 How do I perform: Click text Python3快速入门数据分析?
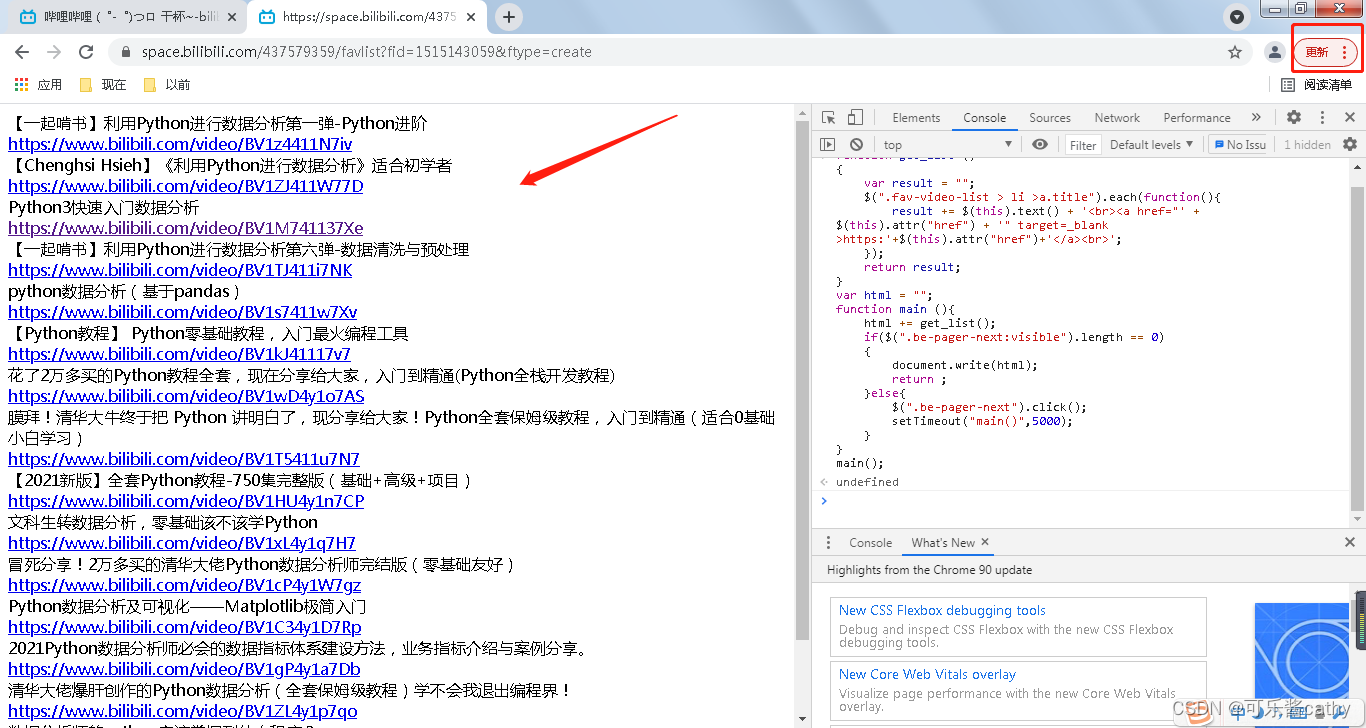pos(104,207)
